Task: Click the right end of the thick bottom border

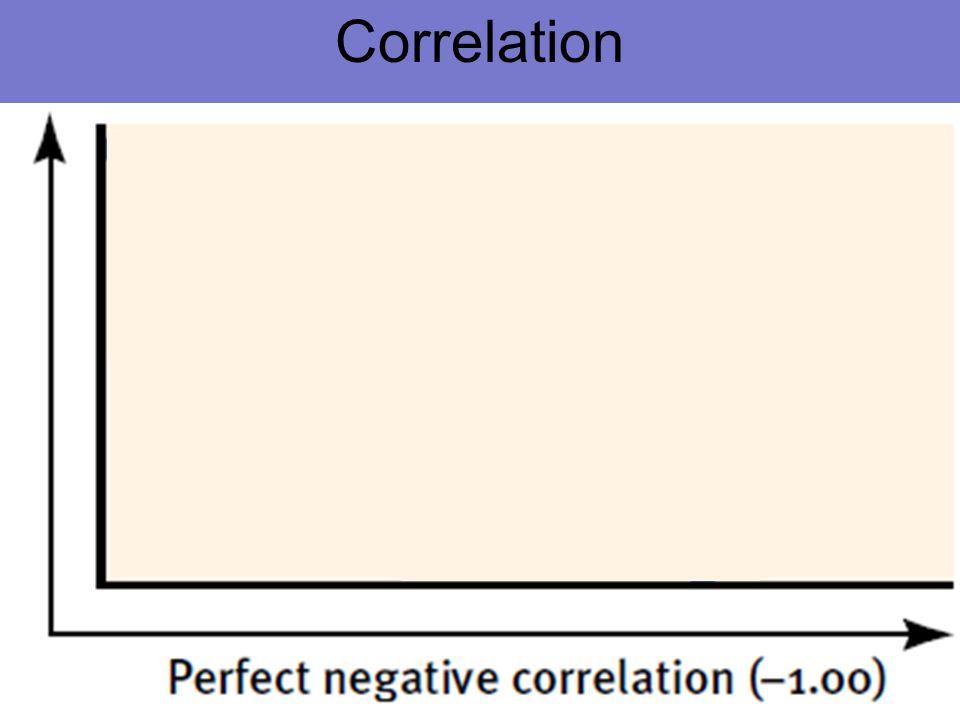Action: (x=949, y=585)
